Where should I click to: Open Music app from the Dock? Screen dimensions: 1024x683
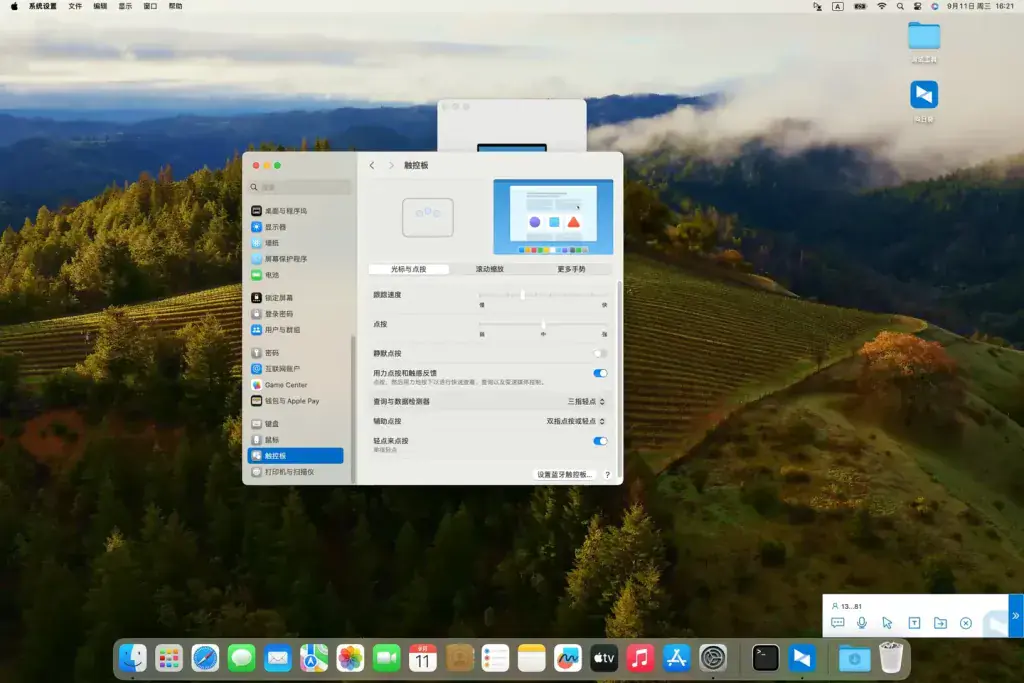640,658
